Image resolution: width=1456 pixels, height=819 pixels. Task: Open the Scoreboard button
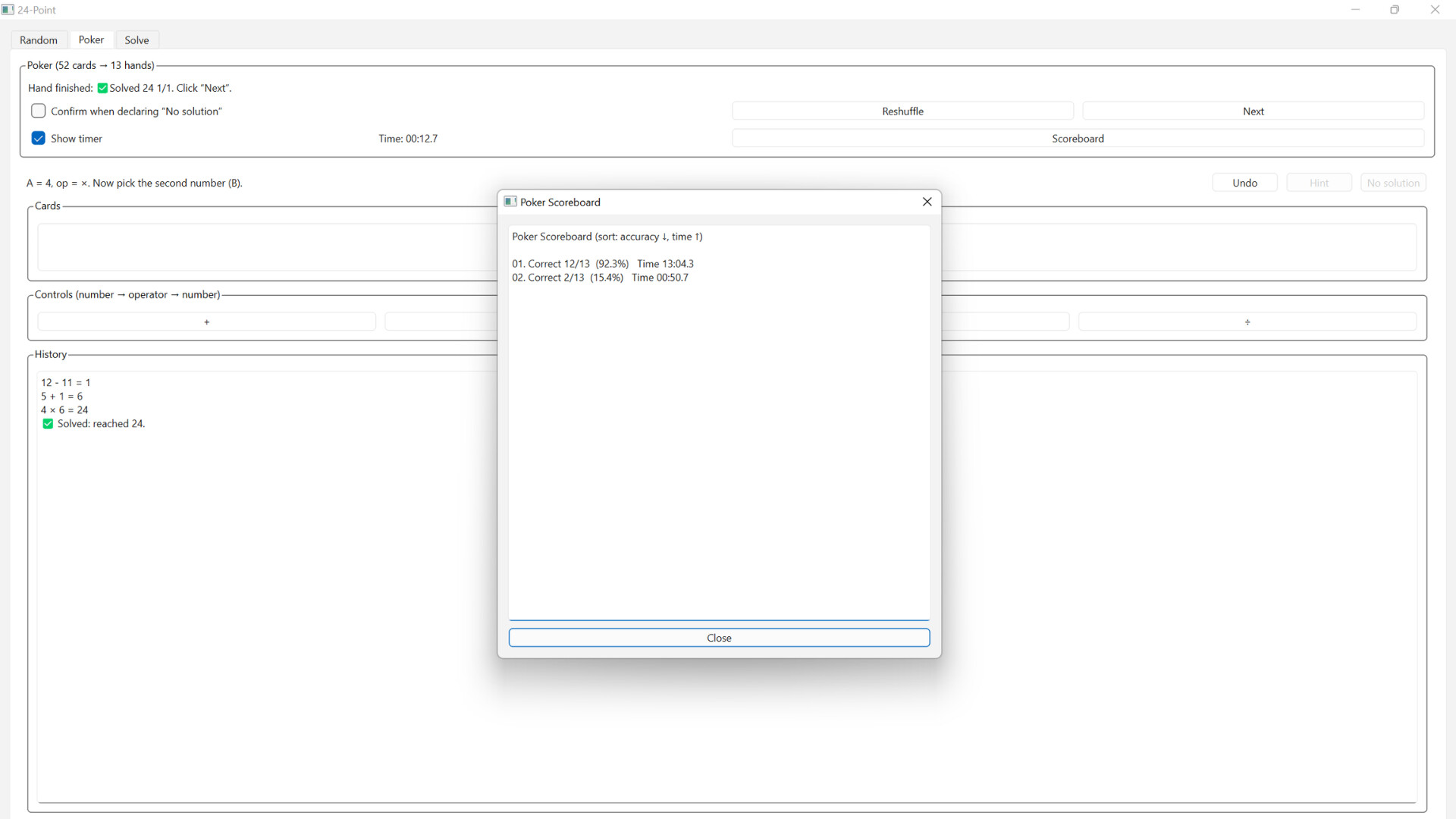point(1077,138)
